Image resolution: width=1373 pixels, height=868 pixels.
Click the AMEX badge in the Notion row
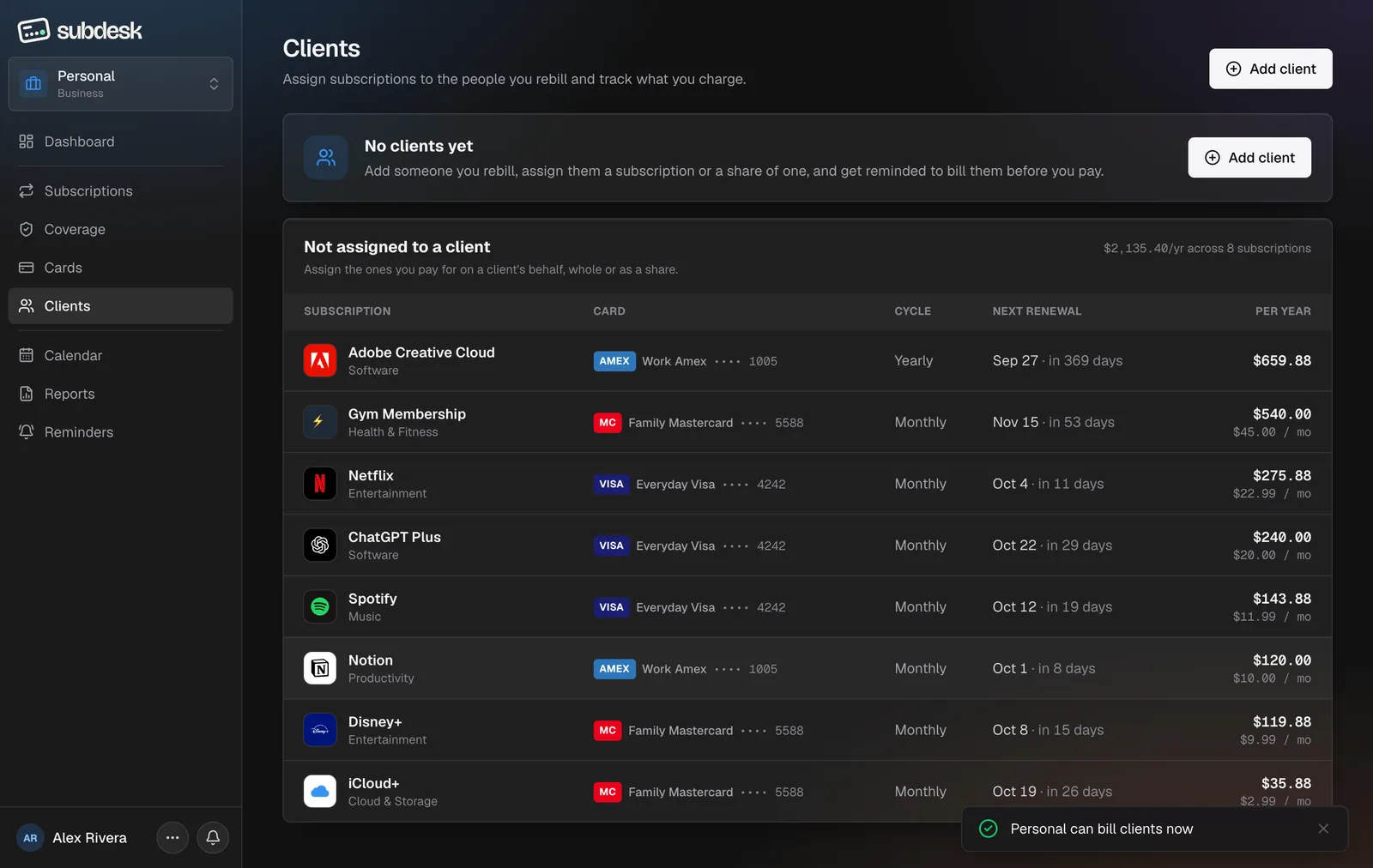[x=614, y=669]
